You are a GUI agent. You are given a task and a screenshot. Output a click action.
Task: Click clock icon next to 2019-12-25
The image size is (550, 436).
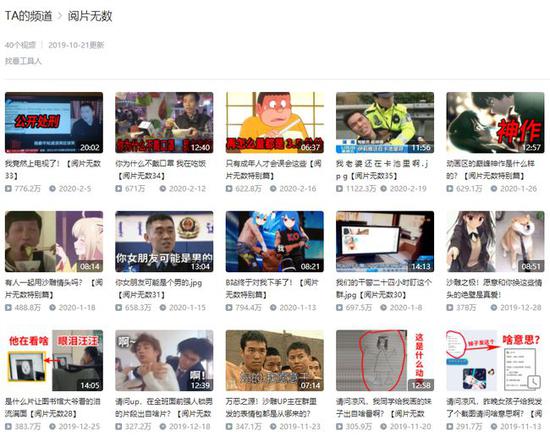pyautogui.click(x=52, y=427)
